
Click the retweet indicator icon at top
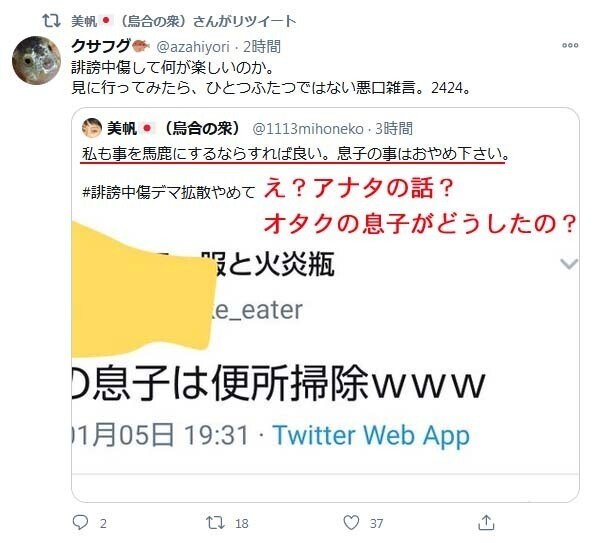tap(51, 20)
